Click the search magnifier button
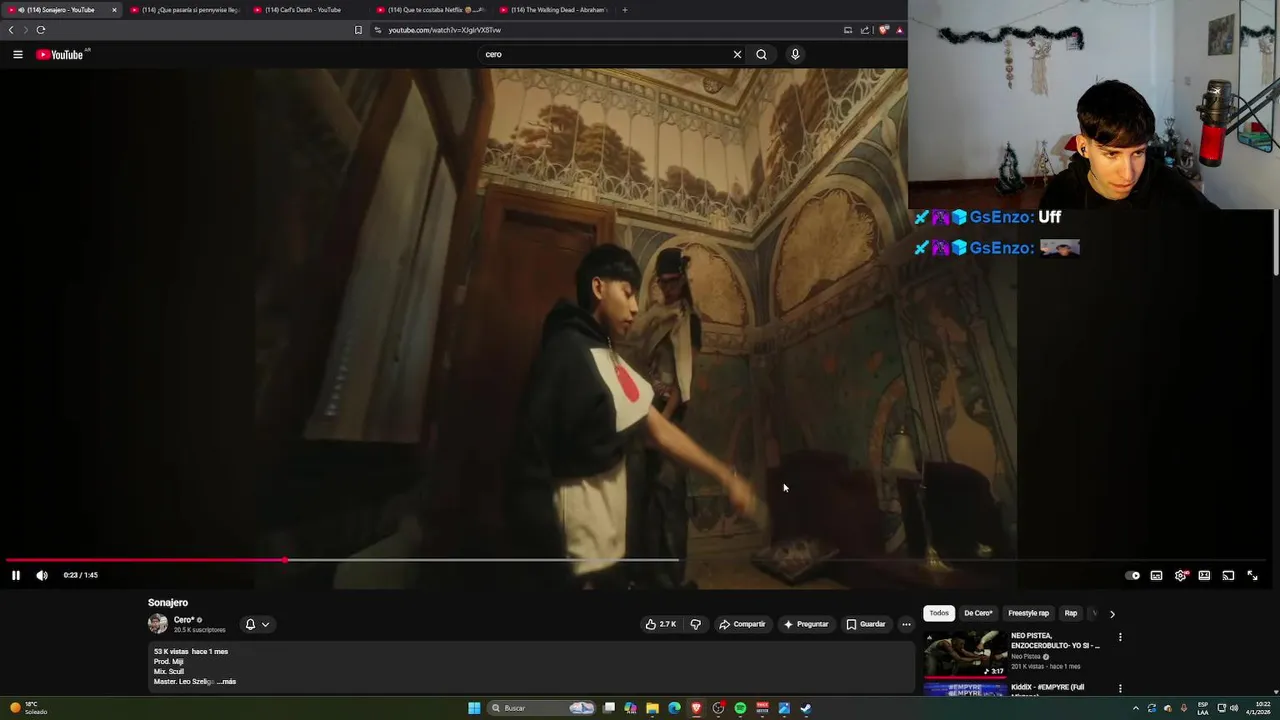 (x=761, y=54)
